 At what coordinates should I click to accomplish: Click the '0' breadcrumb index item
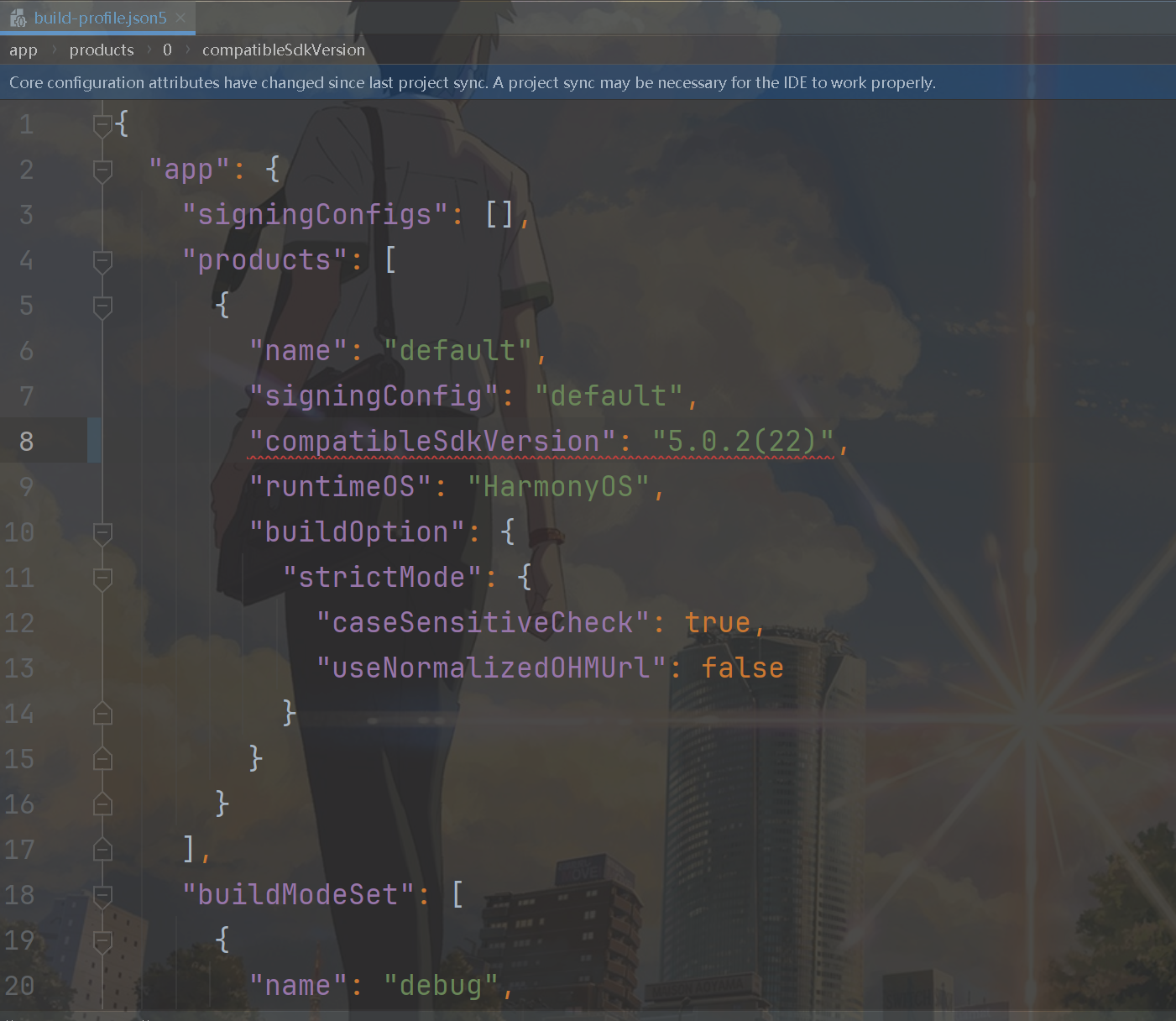click(x=167, y=50)
